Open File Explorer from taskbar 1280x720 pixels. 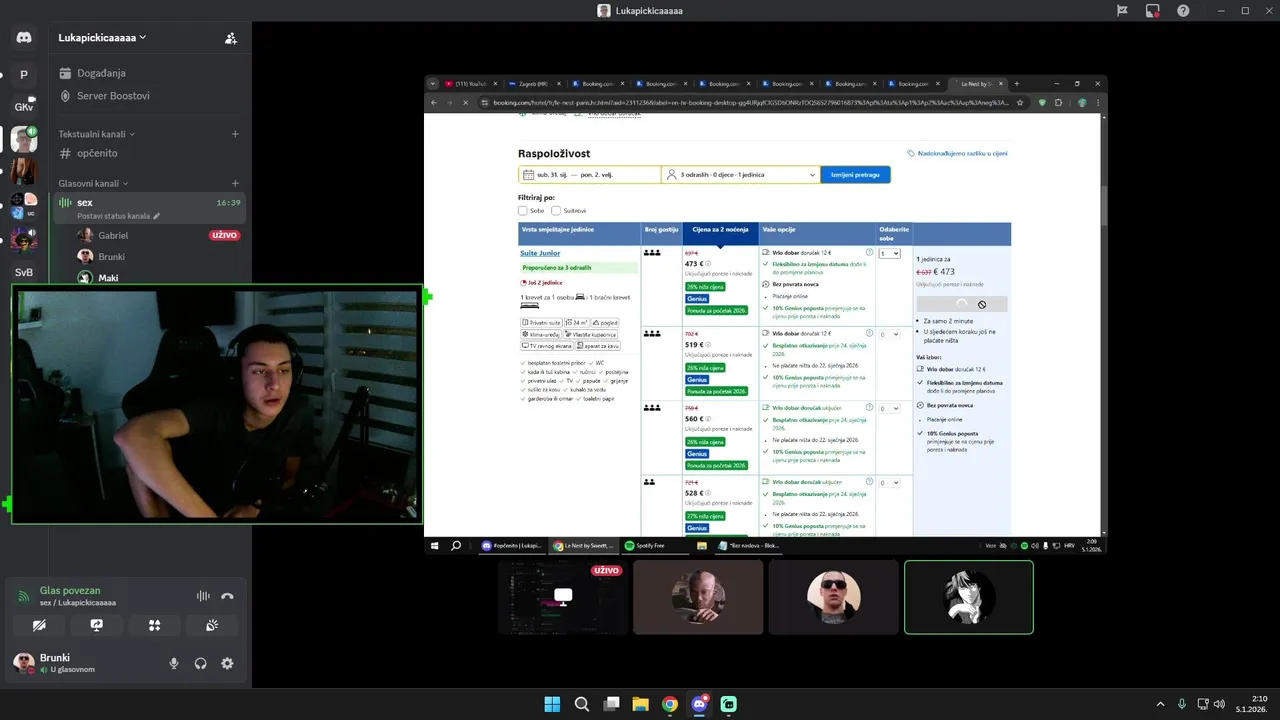(x=640, y=704)
